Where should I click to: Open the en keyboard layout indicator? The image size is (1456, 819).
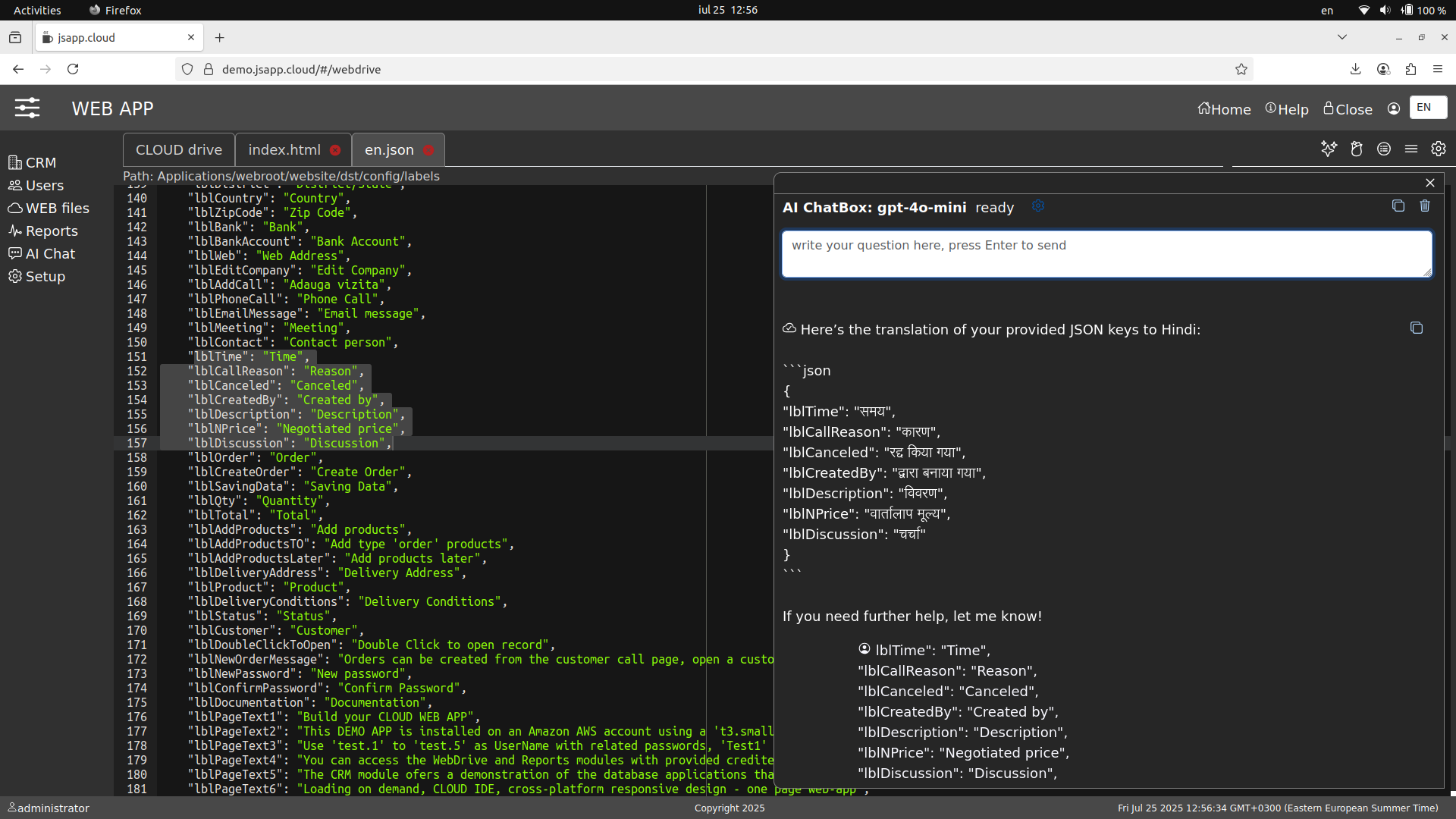[1327, 10]
